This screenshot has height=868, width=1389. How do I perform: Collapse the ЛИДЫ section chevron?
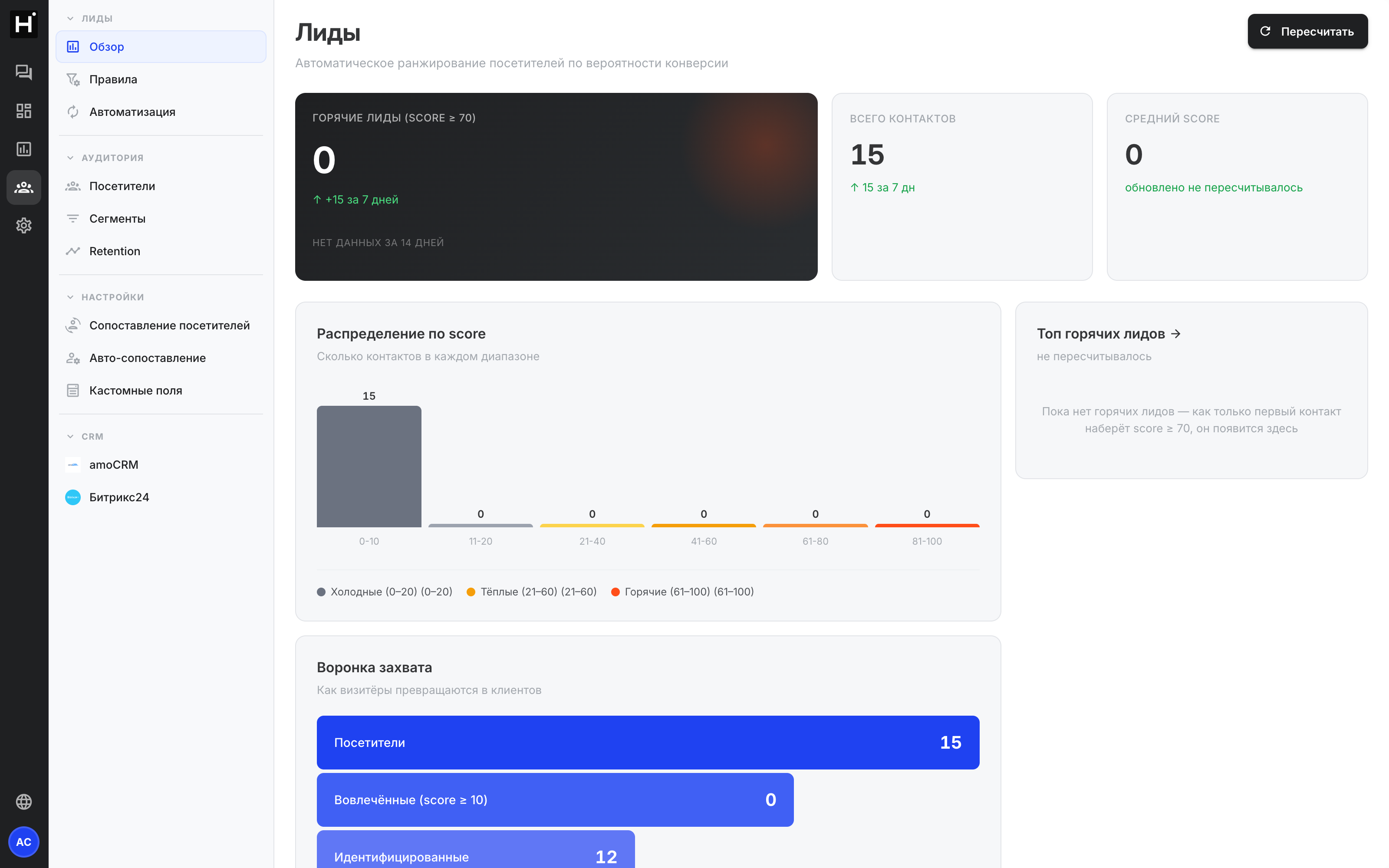[70, 18]
